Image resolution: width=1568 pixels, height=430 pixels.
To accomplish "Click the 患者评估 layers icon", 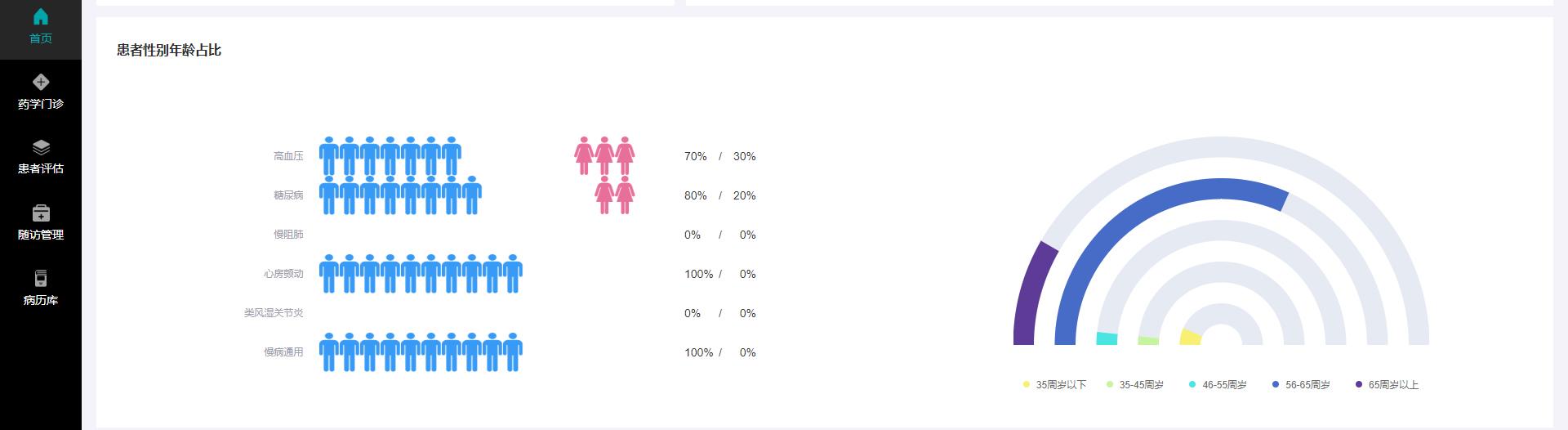I will [41, 147].
